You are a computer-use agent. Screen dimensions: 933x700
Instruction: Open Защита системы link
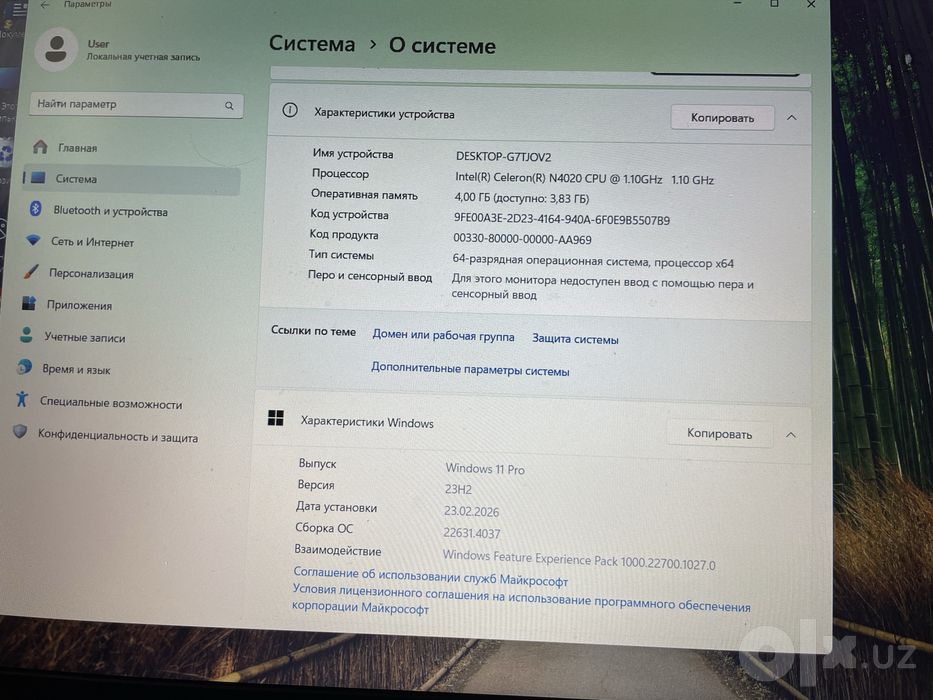click(575, 339)
